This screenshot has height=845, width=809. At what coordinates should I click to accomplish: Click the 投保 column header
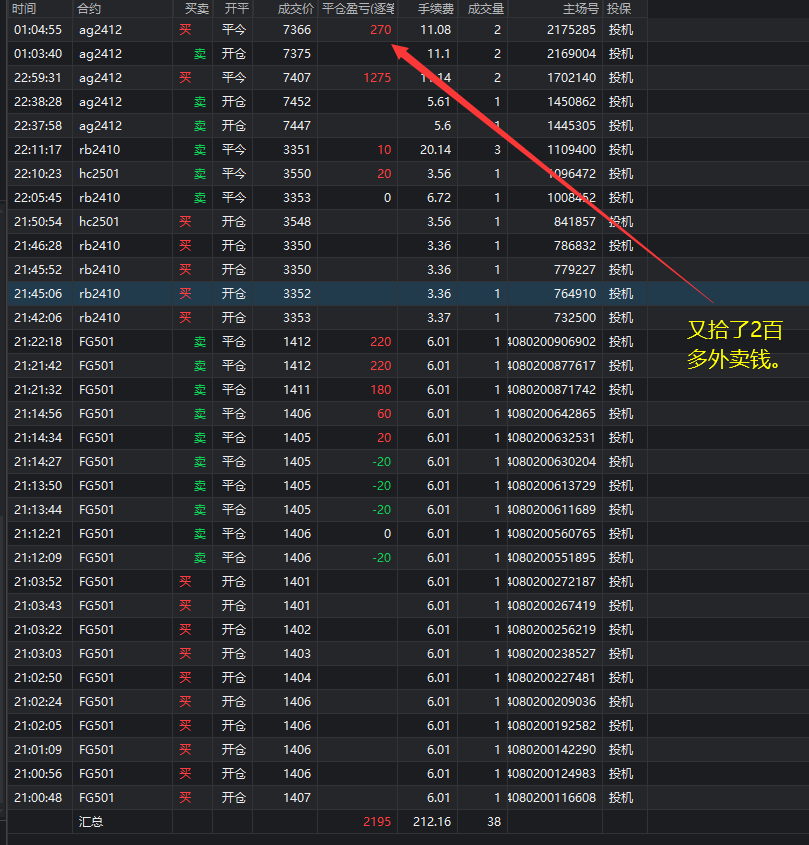tap(619, 8)
